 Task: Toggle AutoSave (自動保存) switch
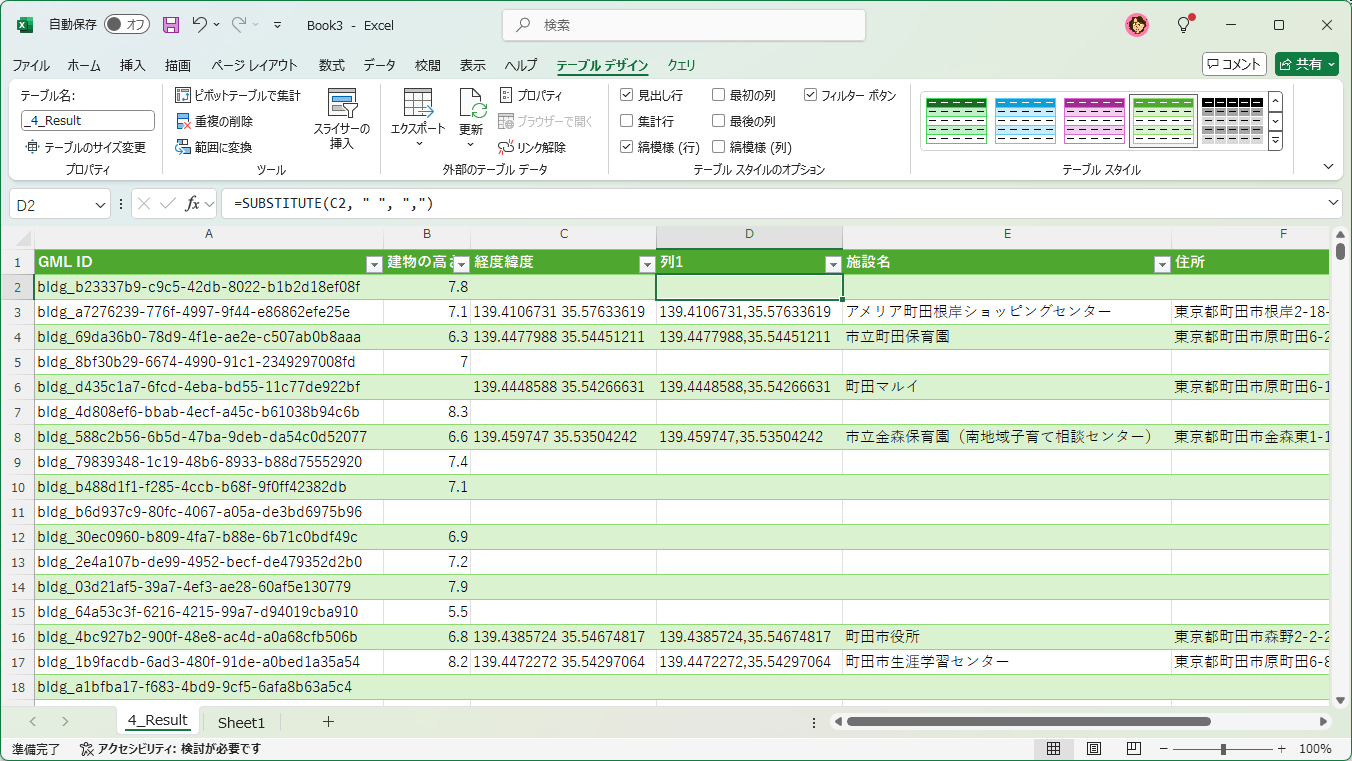click(x=127, y=25)
